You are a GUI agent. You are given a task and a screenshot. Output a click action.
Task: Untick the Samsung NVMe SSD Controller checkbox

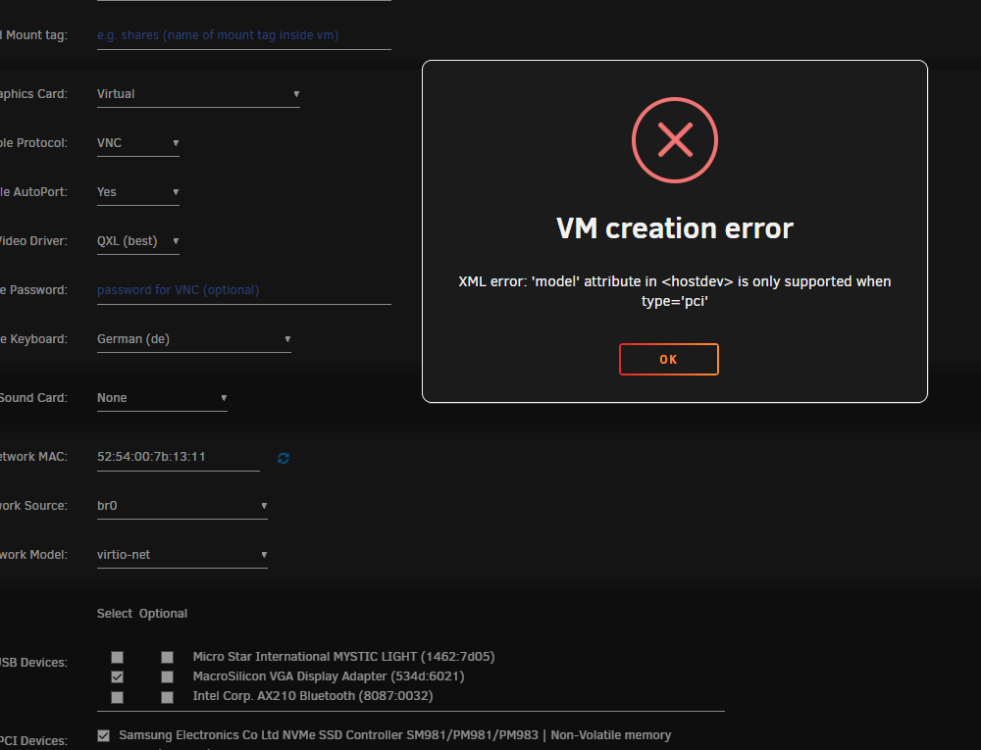pyautogui.click(x=104, y=736)
